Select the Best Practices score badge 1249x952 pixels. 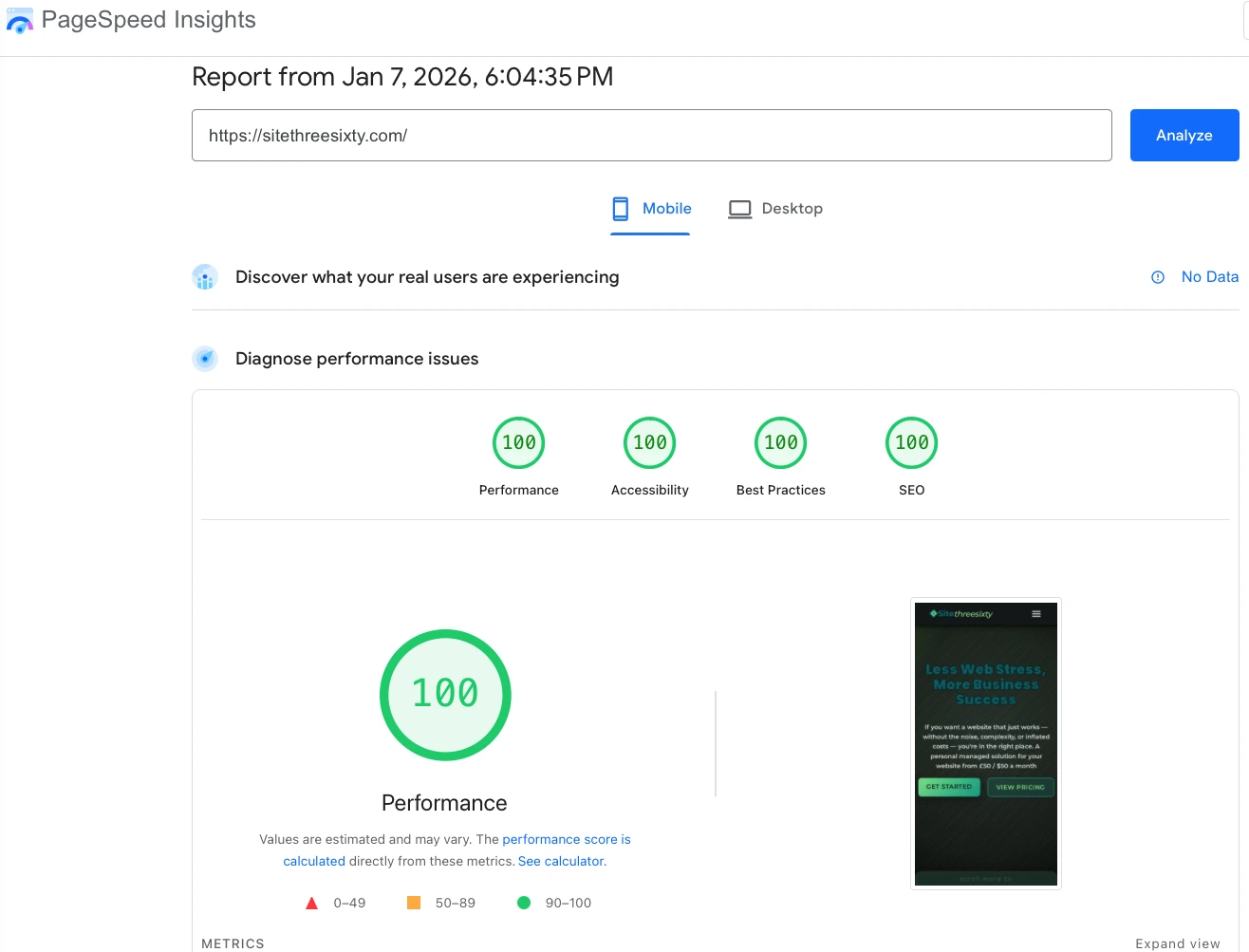[x=780, y=442]
